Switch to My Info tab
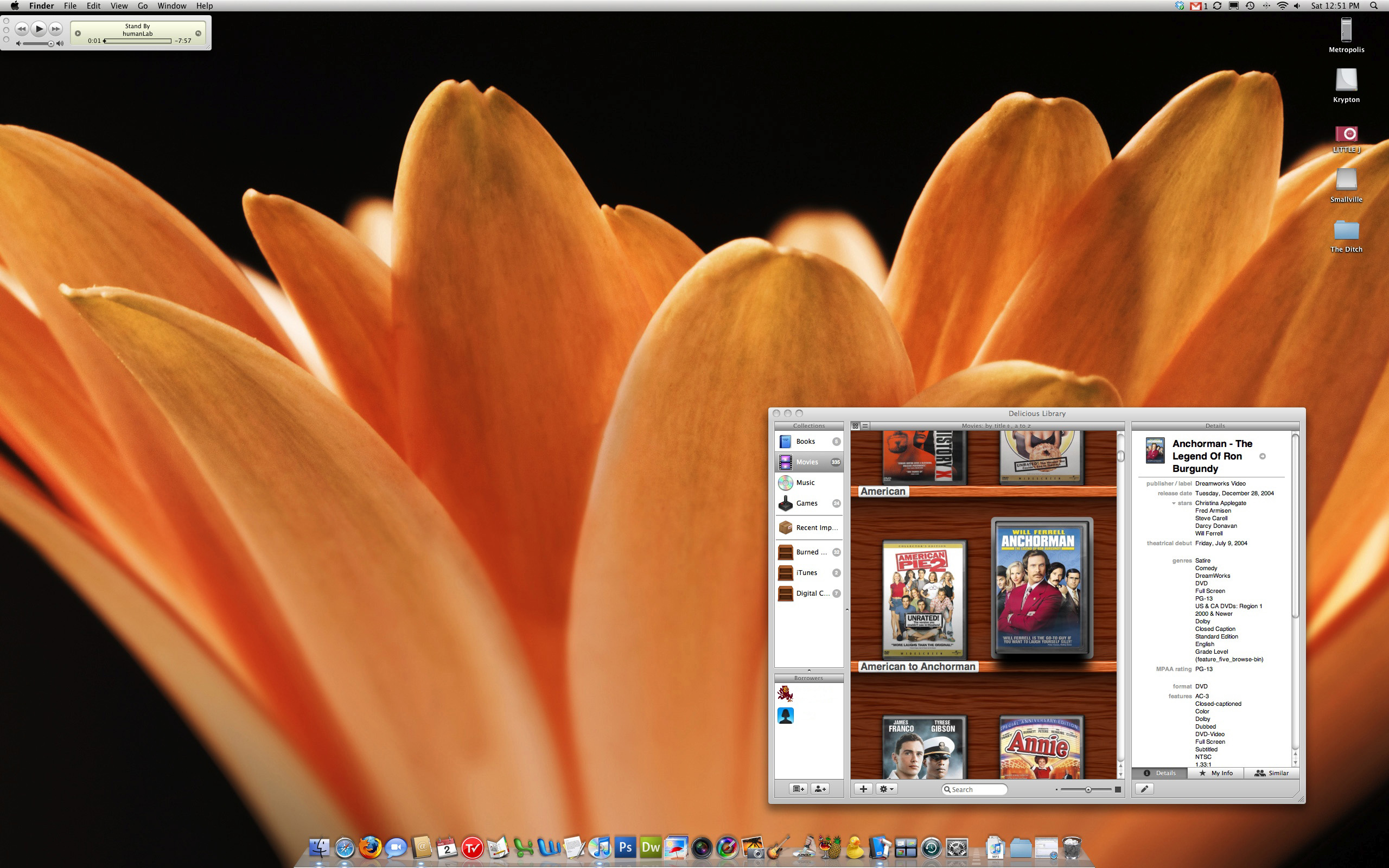 click(x=1216, y=773)
